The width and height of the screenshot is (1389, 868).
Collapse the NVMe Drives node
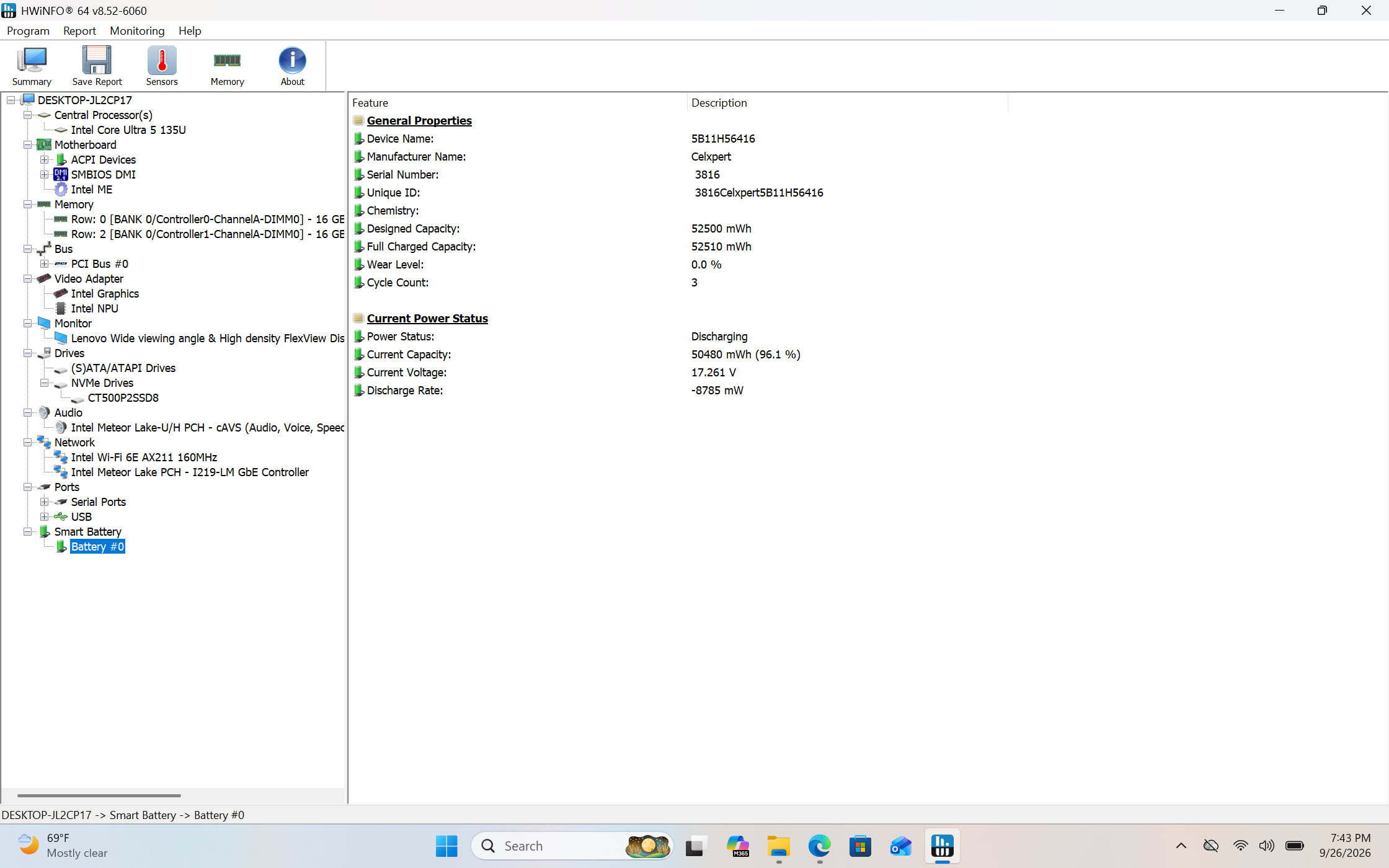point(45,383)
